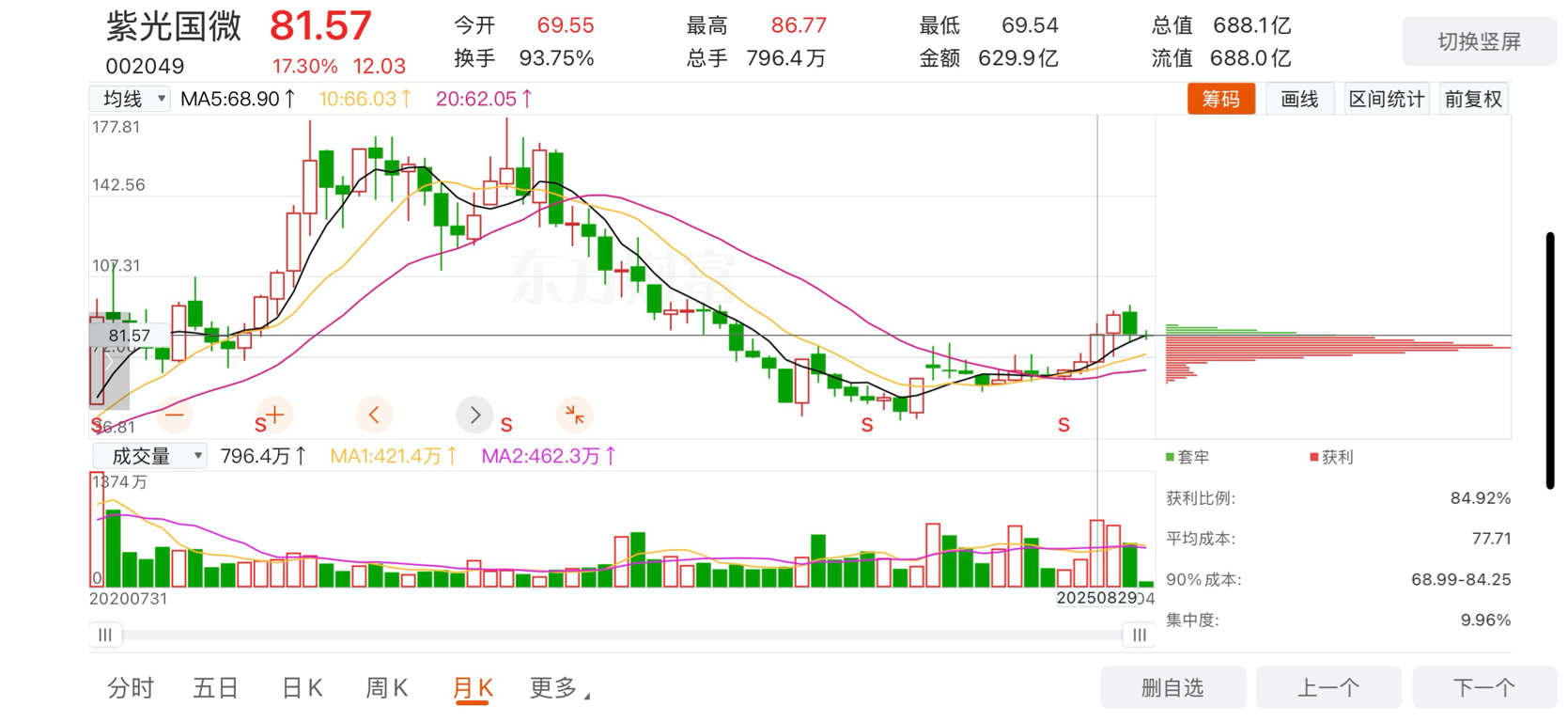Click the crosshair date label 20250829
This screenshot has height=722, width=1568.
[x=1096, y=599]
